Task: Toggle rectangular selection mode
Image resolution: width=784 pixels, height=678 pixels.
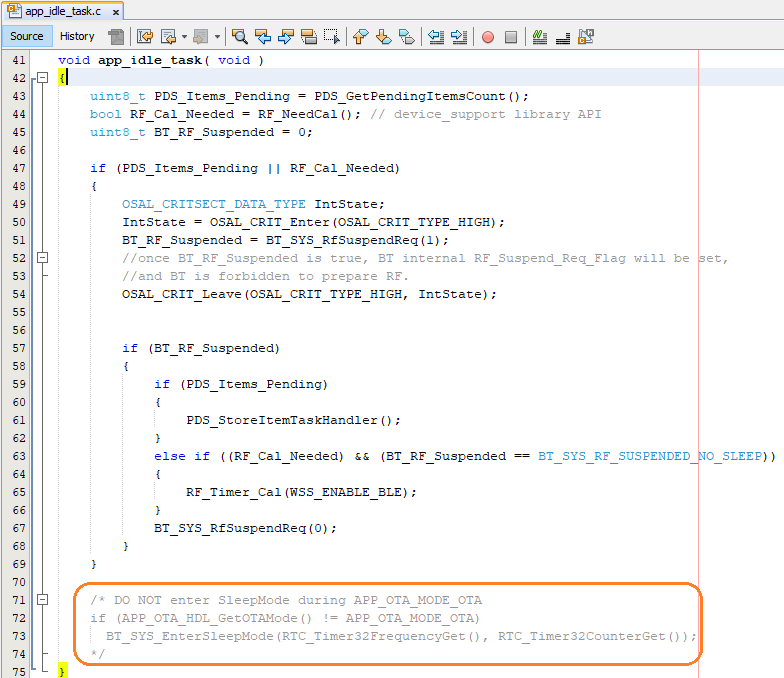Action: click(x=332, y=37)
